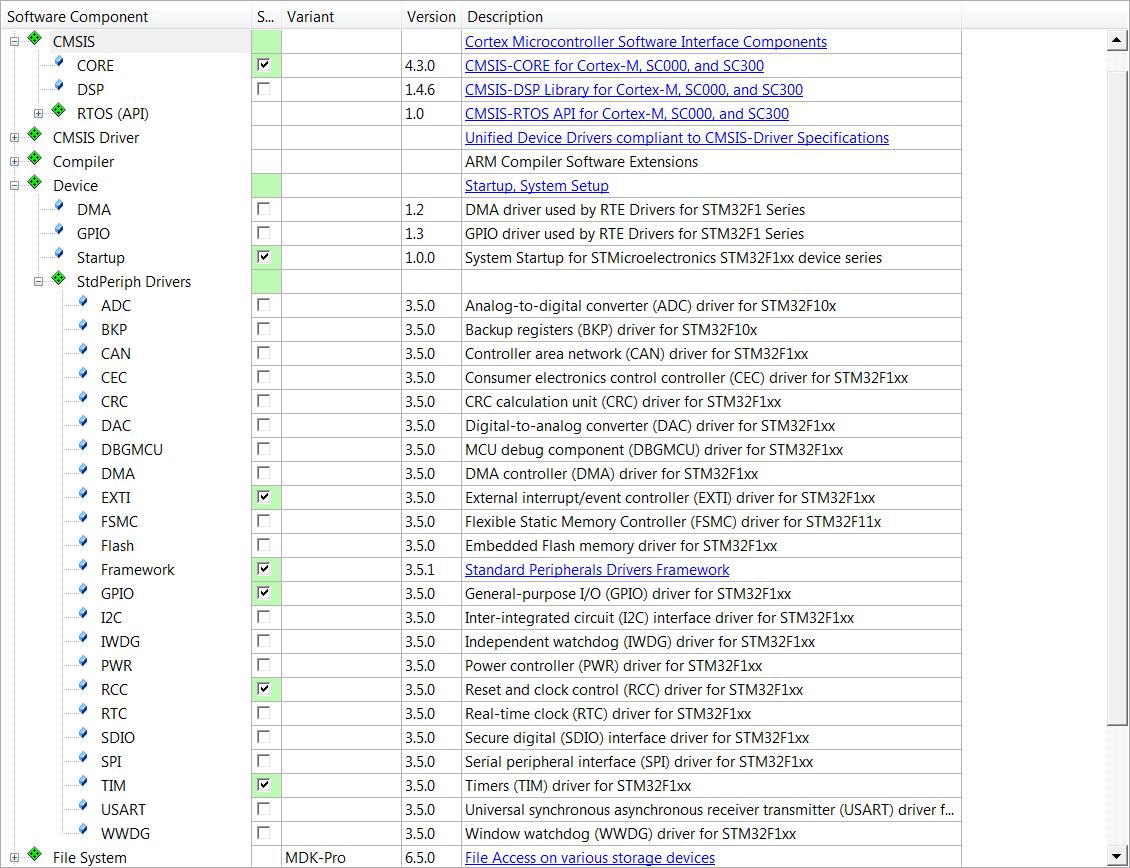Open the CMSIS-DSP Library link
Screen dimensions: 1130x868
point(633,89)
